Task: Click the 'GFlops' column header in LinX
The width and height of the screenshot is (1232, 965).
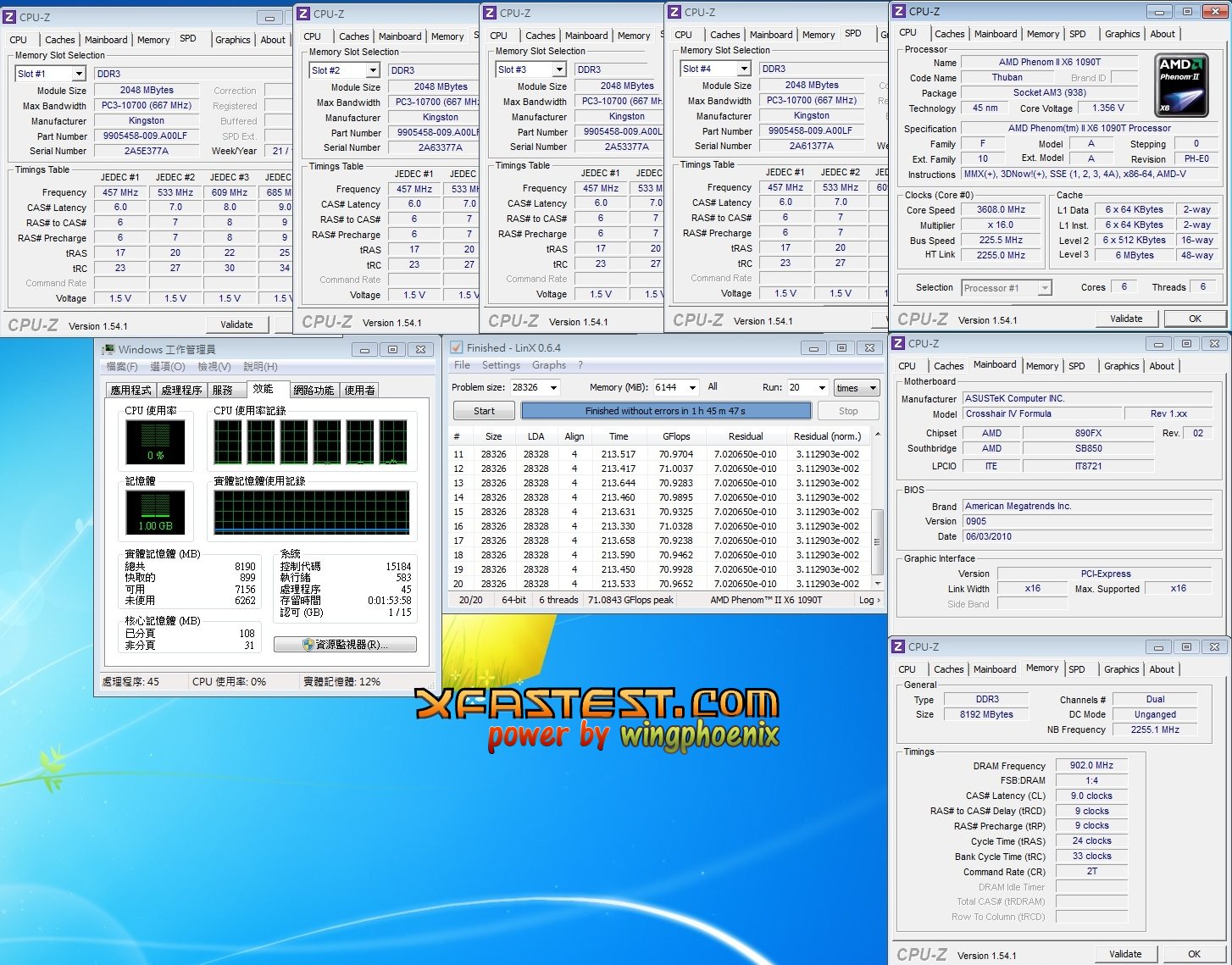Action: [675, 436]
